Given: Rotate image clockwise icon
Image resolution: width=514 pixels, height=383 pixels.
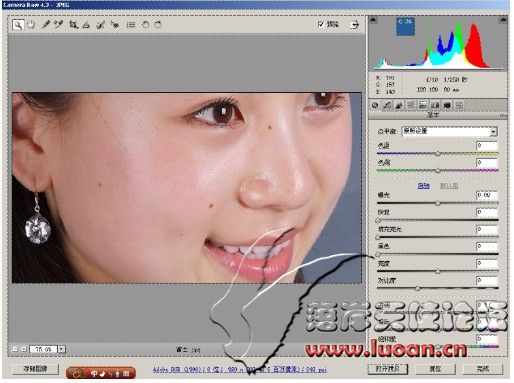Looking at the screenshot, I should point(158,25).
